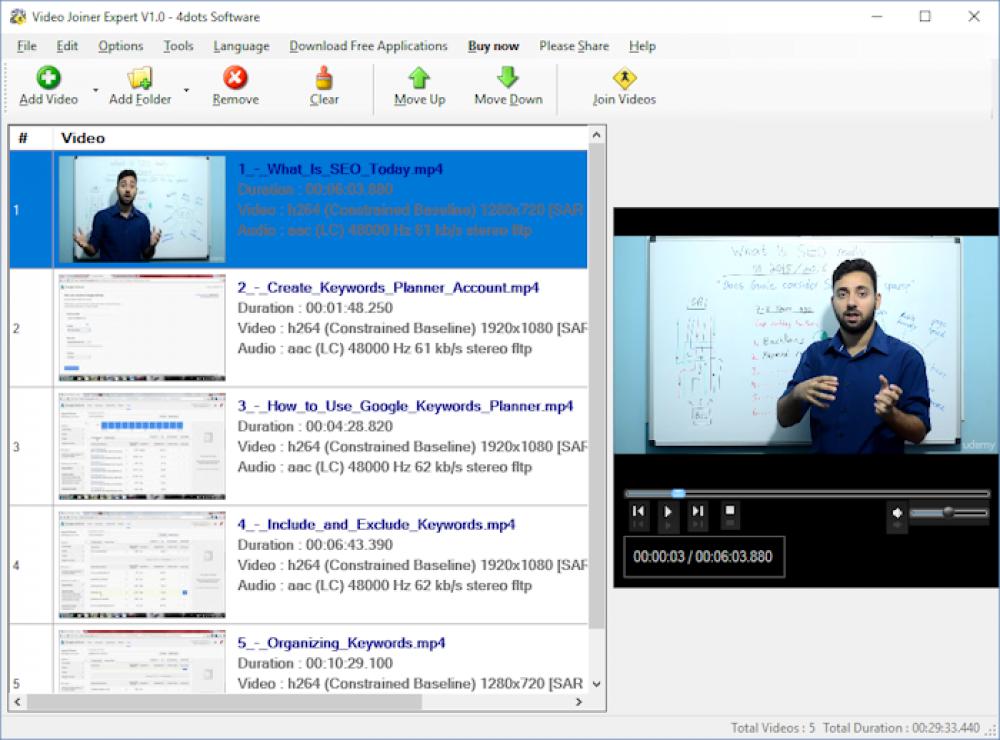Click the Buy now menu link
The image size is (1000, 740).
(493, 46)
